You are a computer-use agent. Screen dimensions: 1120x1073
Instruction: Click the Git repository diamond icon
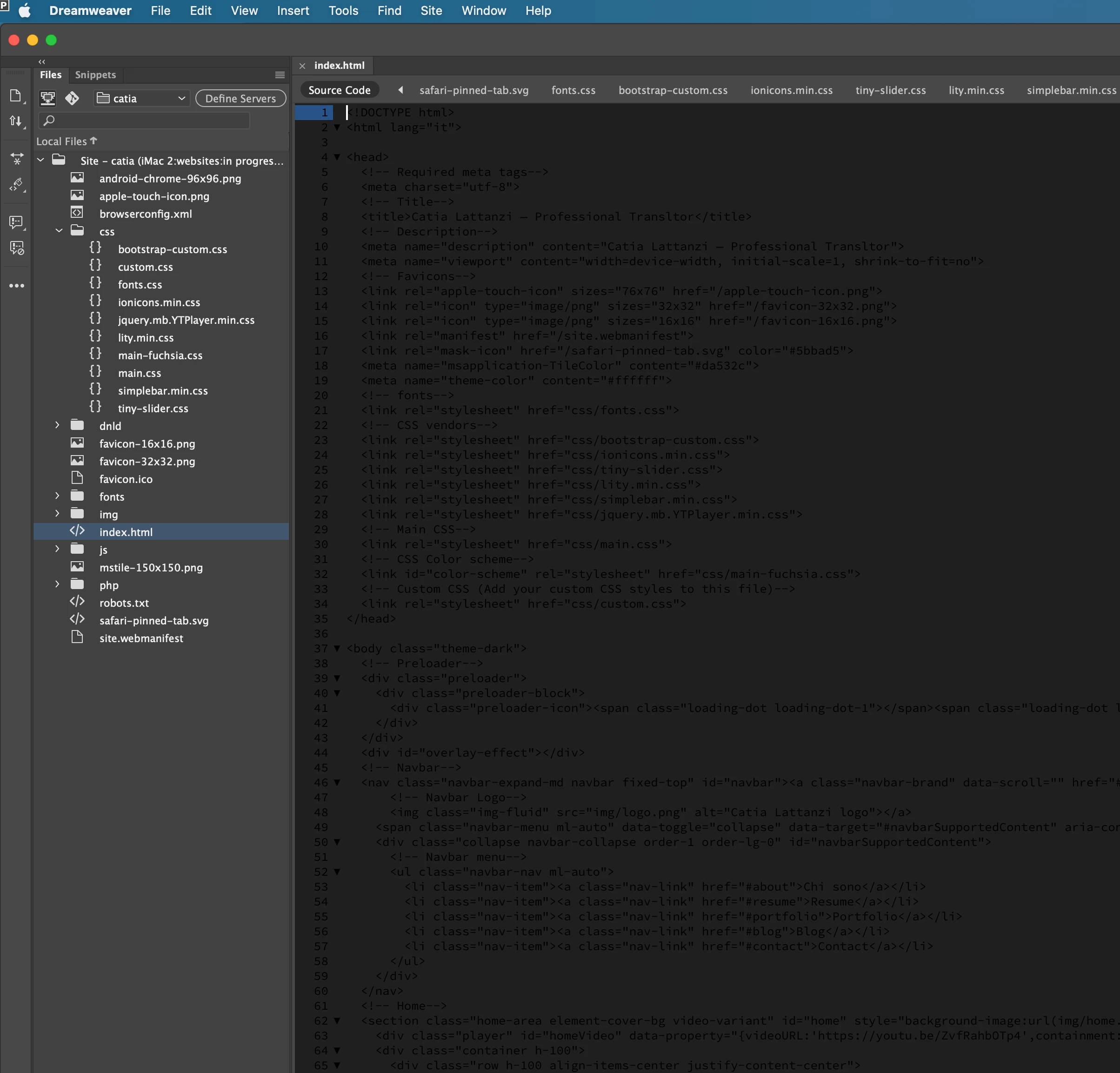pos(72,98)
